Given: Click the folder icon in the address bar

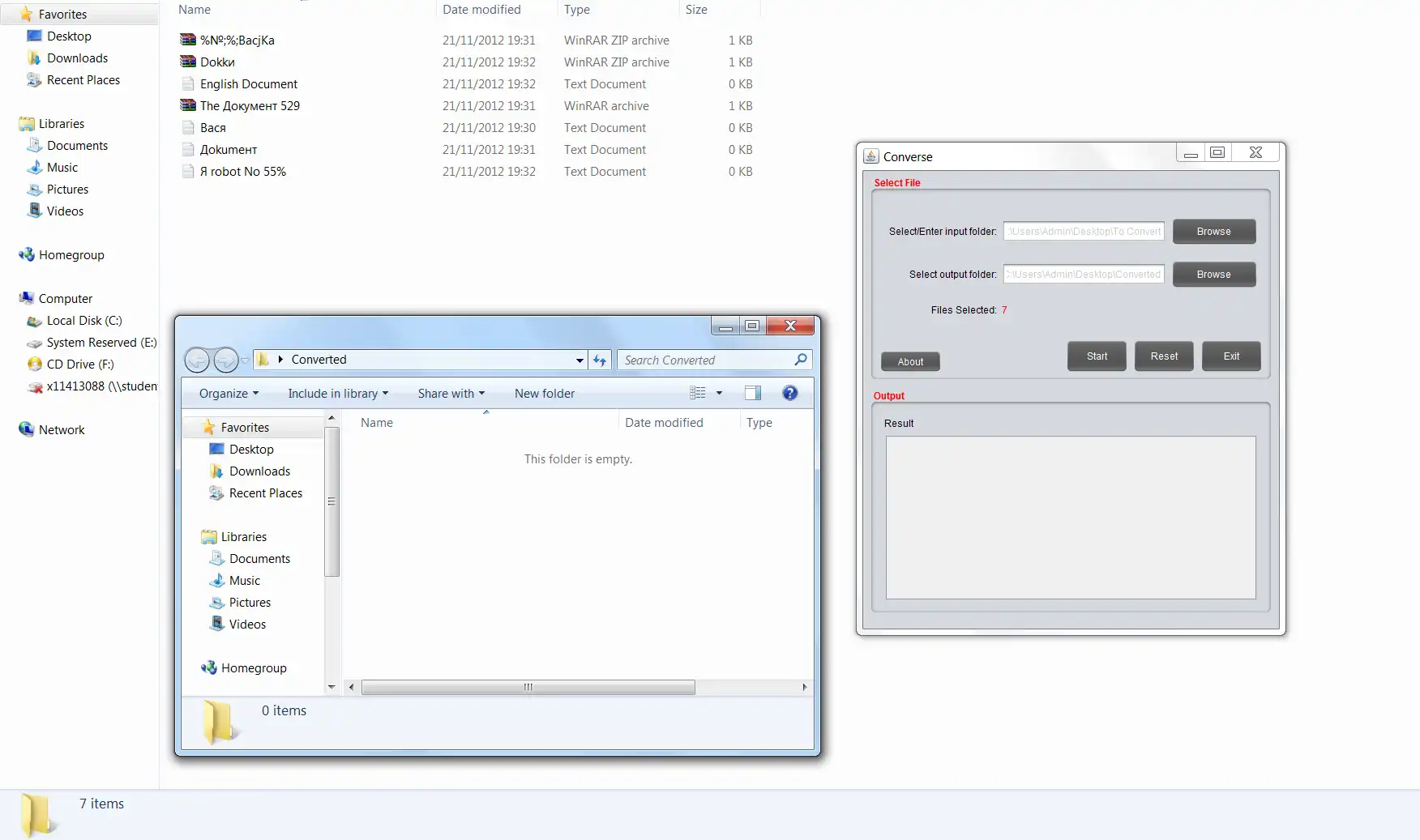Looking at the screenshot, I should point(263,360).
